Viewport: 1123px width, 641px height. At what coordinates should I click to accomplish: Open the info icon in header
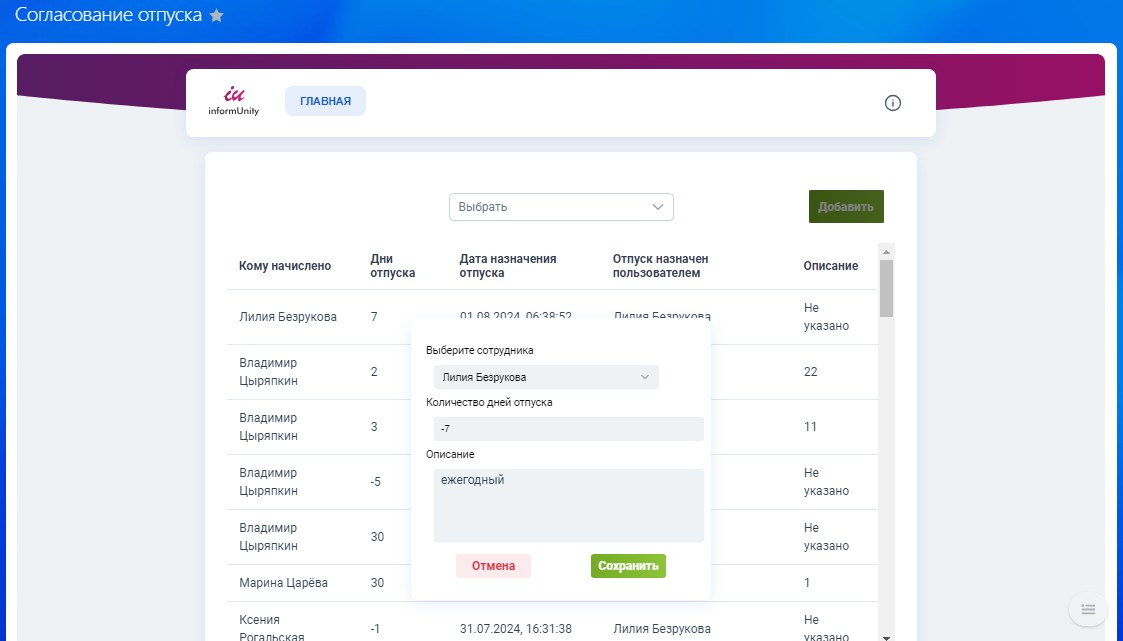point(893,103)
